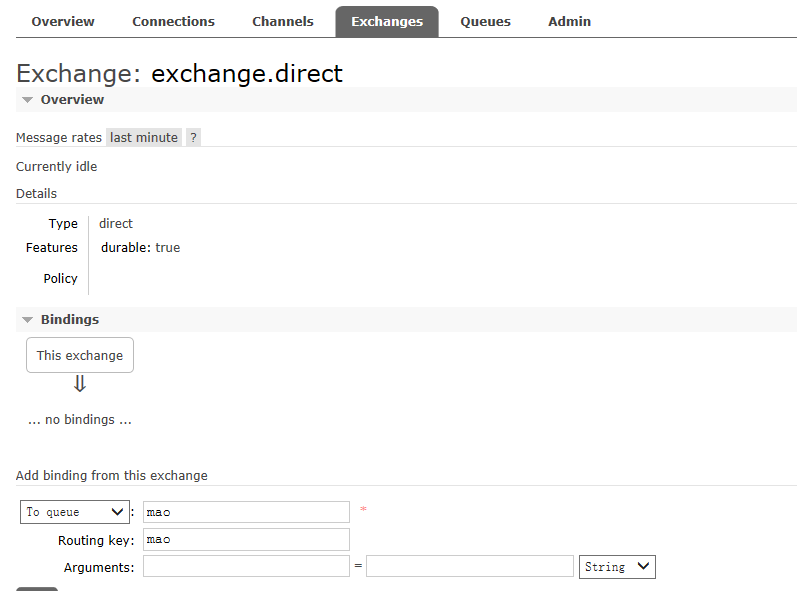Screen dimensions: 797x591
Task: Open the Channels tab
Action: pos(282,22)
